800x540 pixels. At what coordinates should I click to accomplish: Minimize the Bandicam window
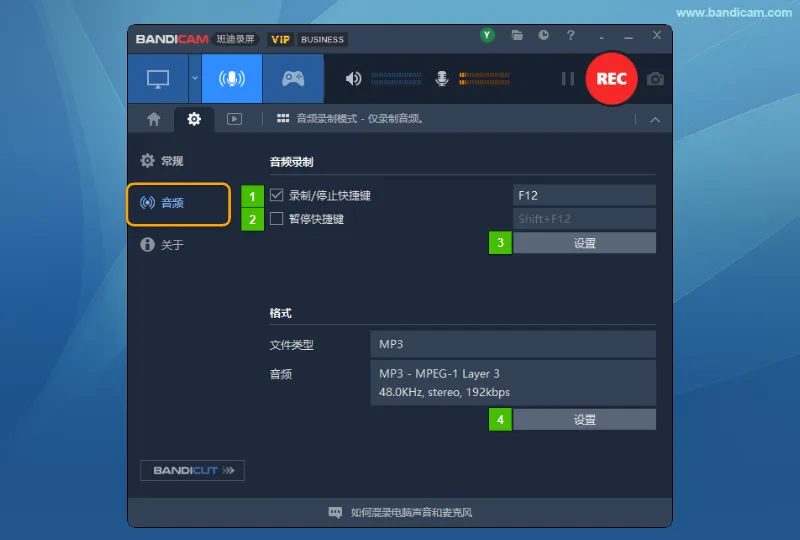[629, 37]
